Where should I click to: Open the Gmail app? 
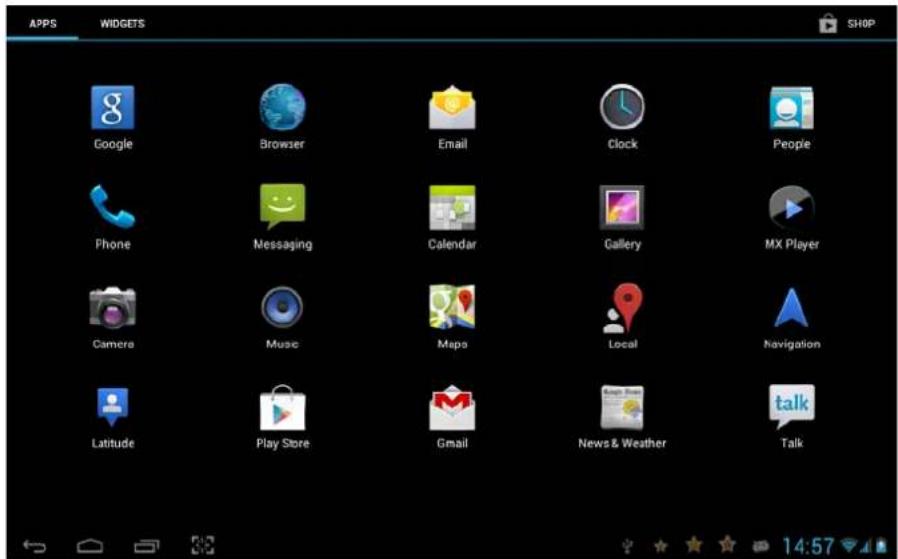coord(452,408)
